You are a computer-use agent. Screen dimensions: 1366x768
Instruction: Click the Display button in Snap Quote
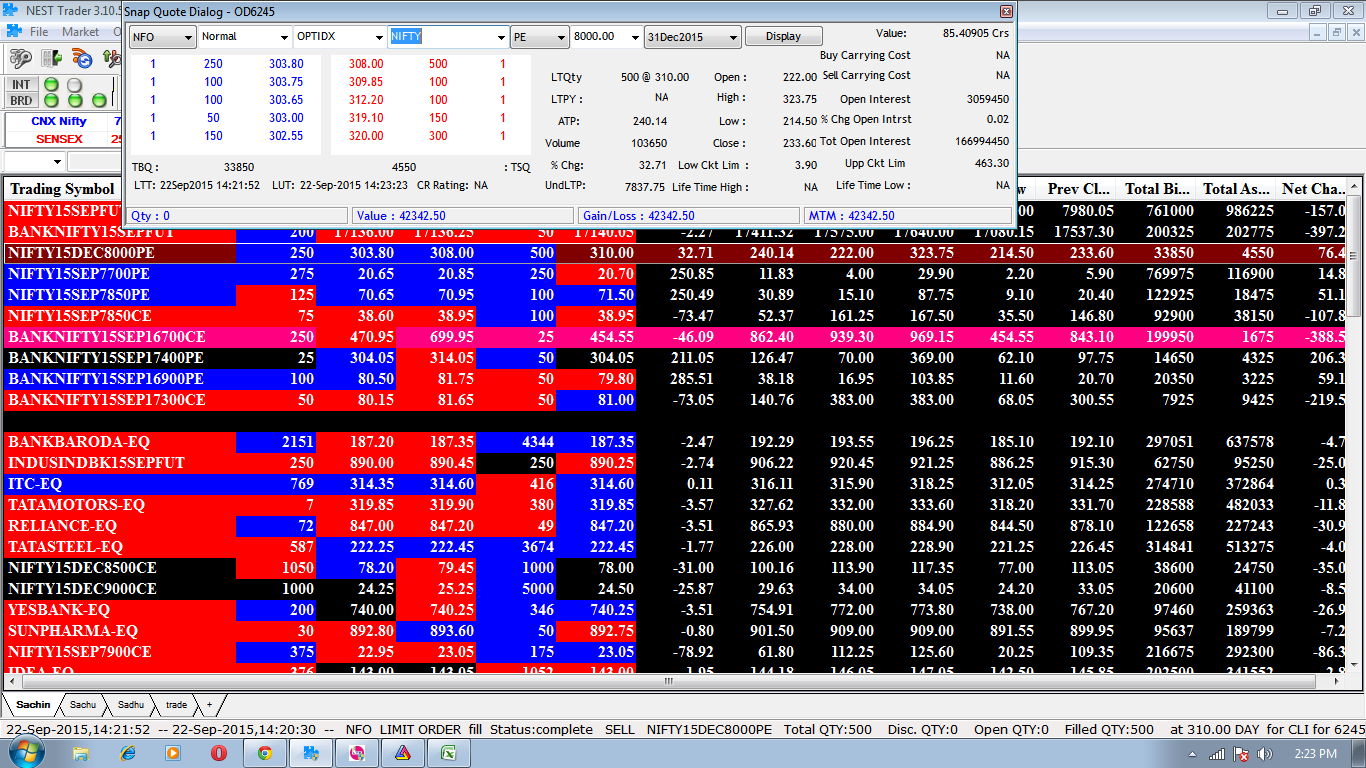(x=783, y=36)
